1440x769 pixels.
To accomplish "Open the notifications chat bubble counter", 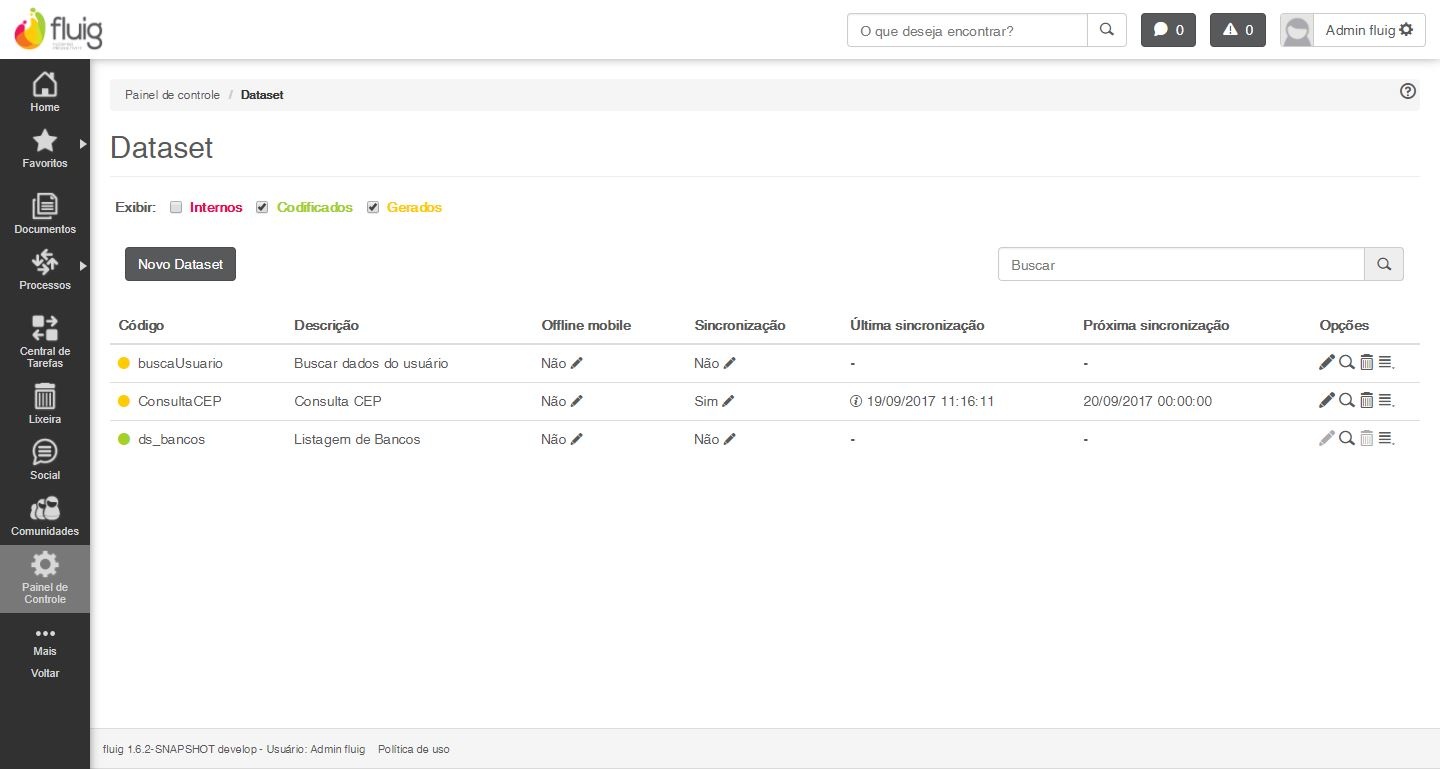I will pos(1168,30).
